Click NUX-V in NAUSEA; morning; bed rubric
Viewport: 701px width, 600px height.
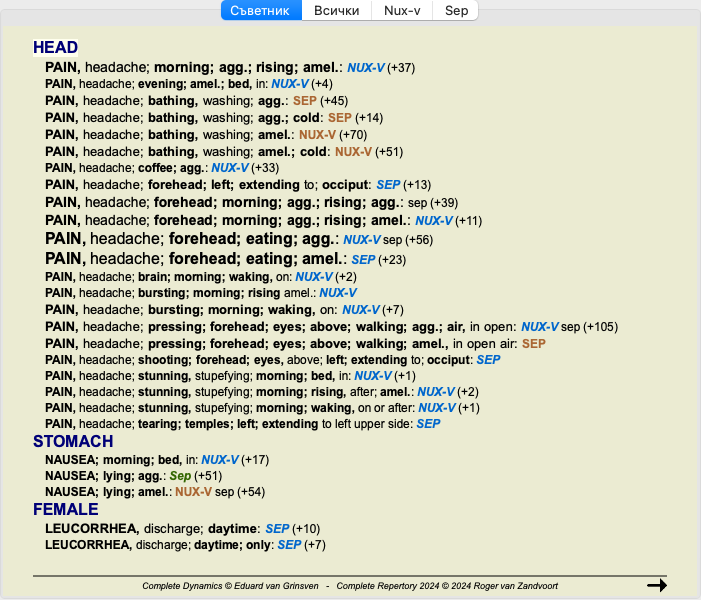coord(218,459)
